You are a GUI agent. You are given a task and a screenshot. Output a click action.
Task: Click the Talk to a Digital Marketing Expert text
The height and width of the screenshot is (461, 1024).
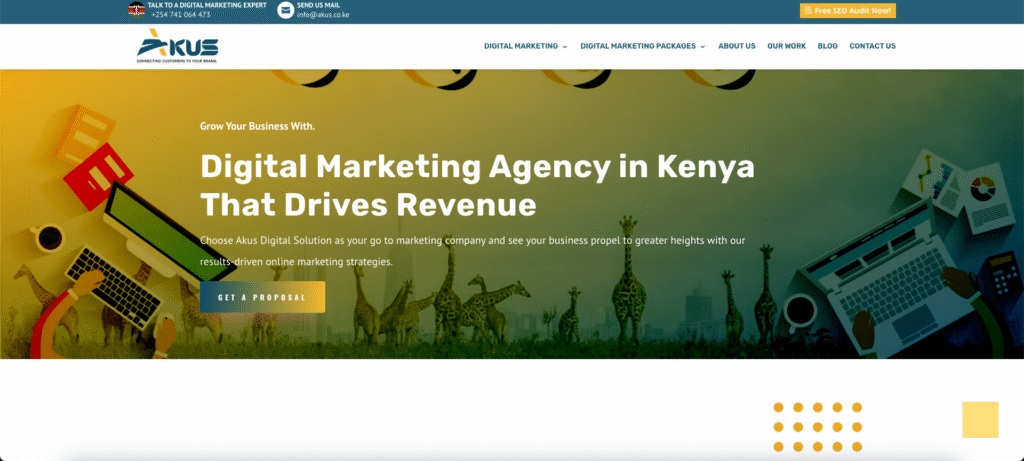point(207,5)
